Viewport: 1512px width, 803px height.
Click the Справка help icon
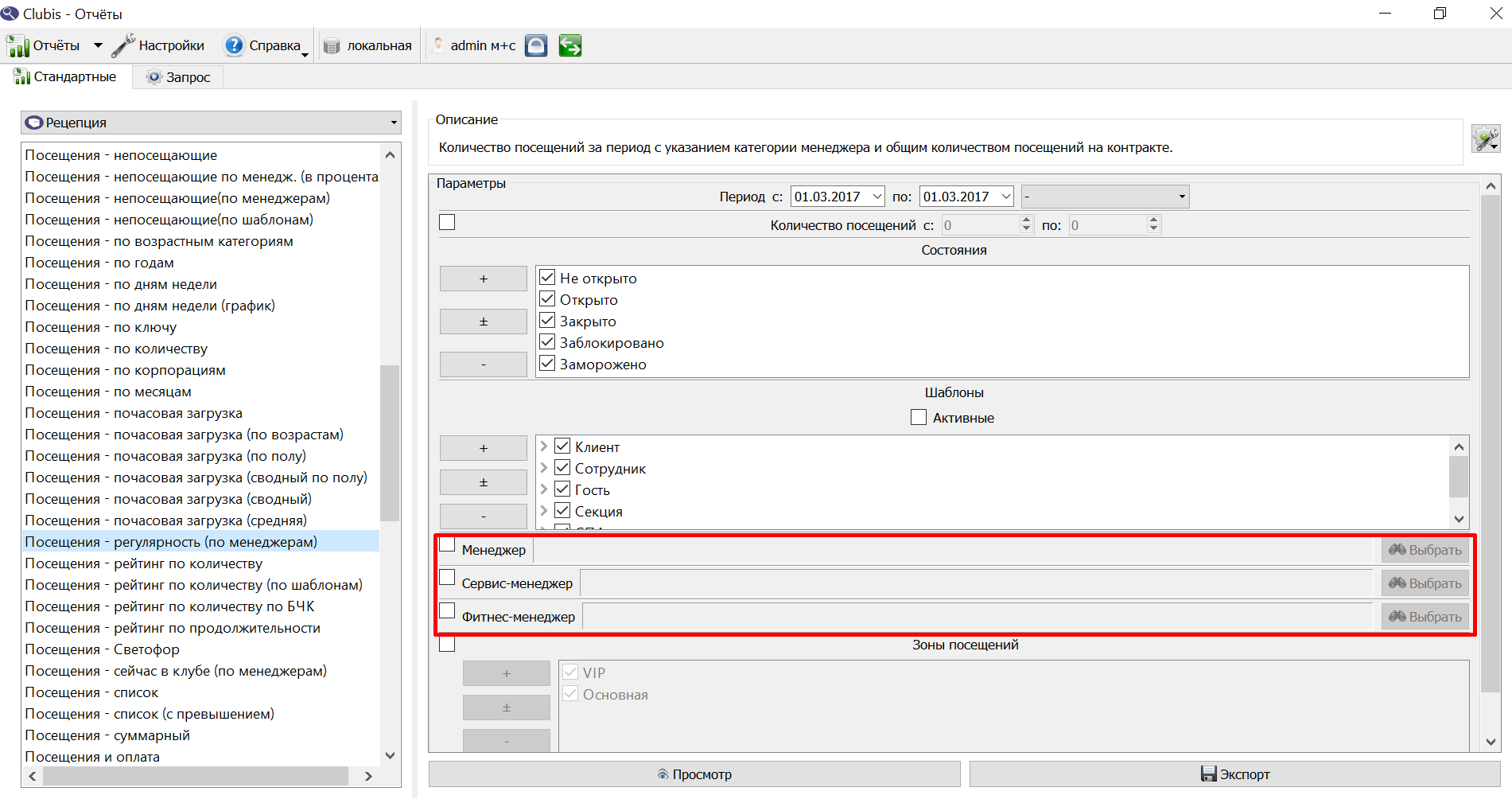234,45
